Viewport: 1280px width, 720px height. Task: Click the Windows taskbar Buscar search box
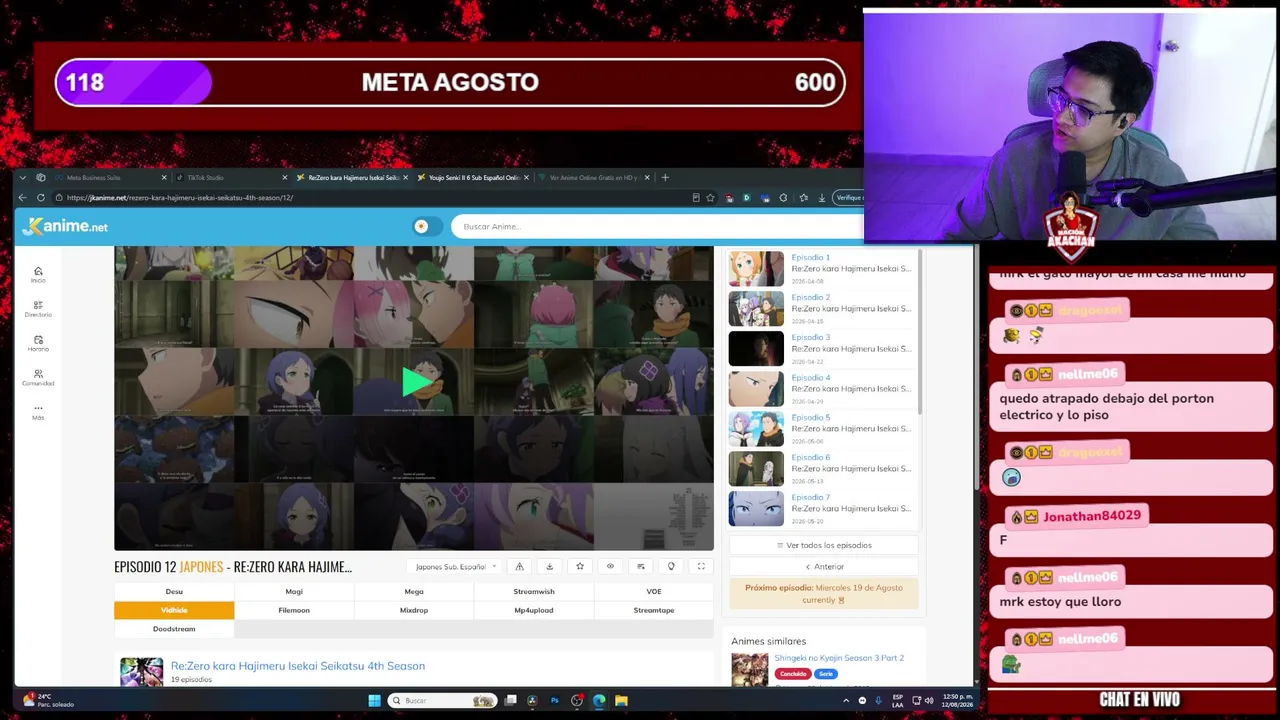coord(442,701)
